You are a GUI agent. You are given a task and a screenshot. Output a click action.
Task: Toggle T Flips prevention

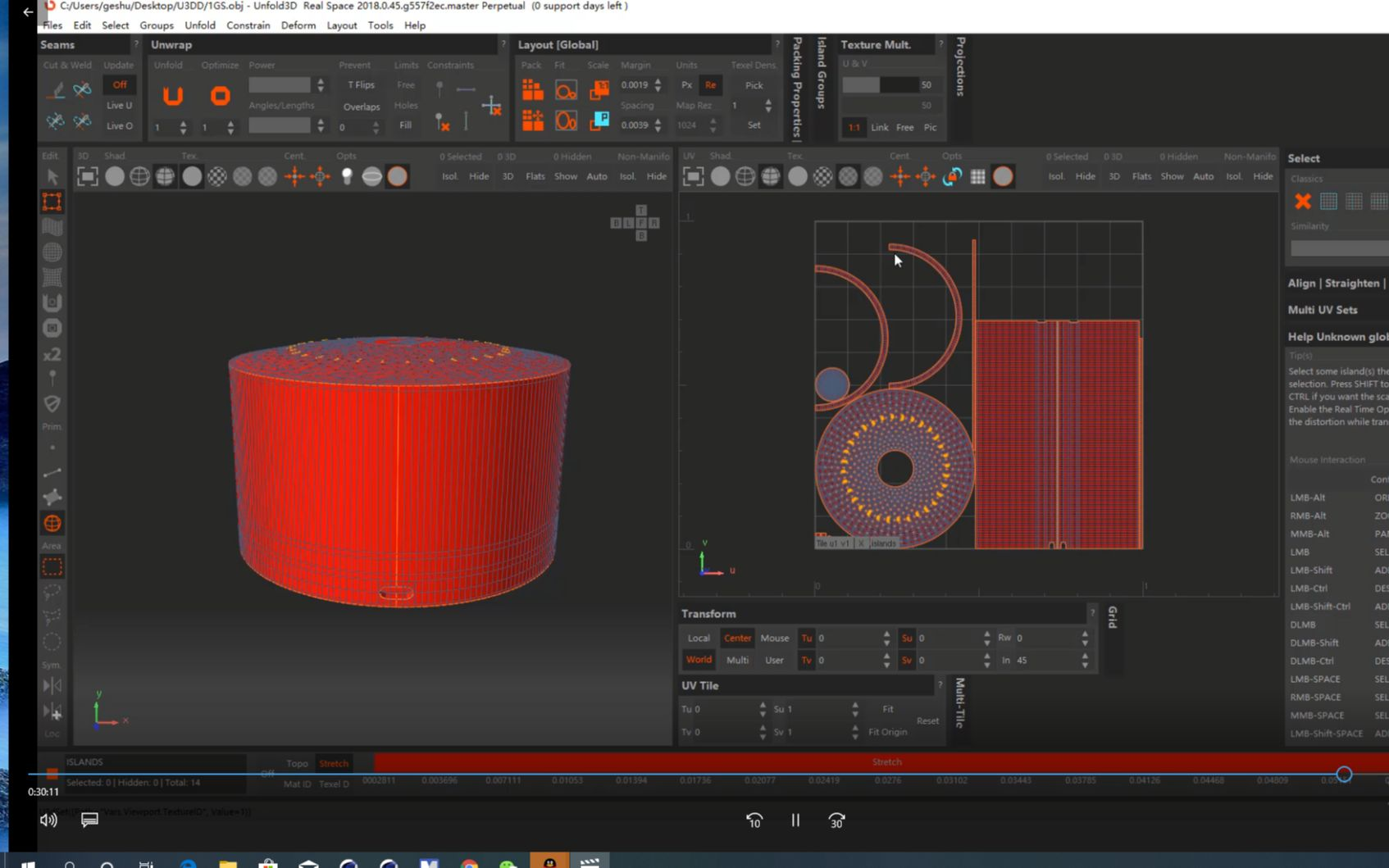[362, 84]
